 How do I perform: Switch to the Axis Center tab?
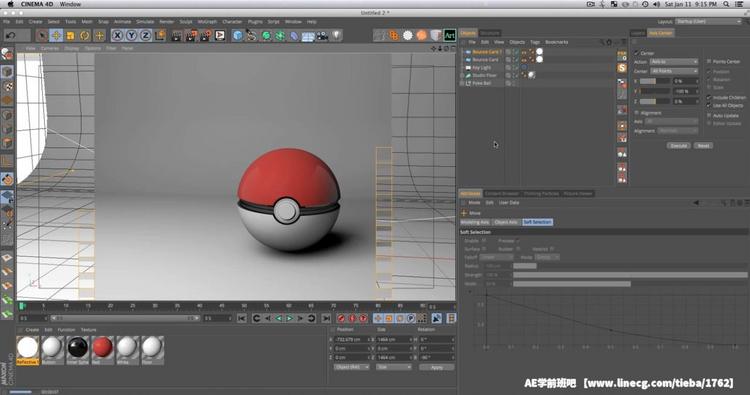tap(661, 33)
